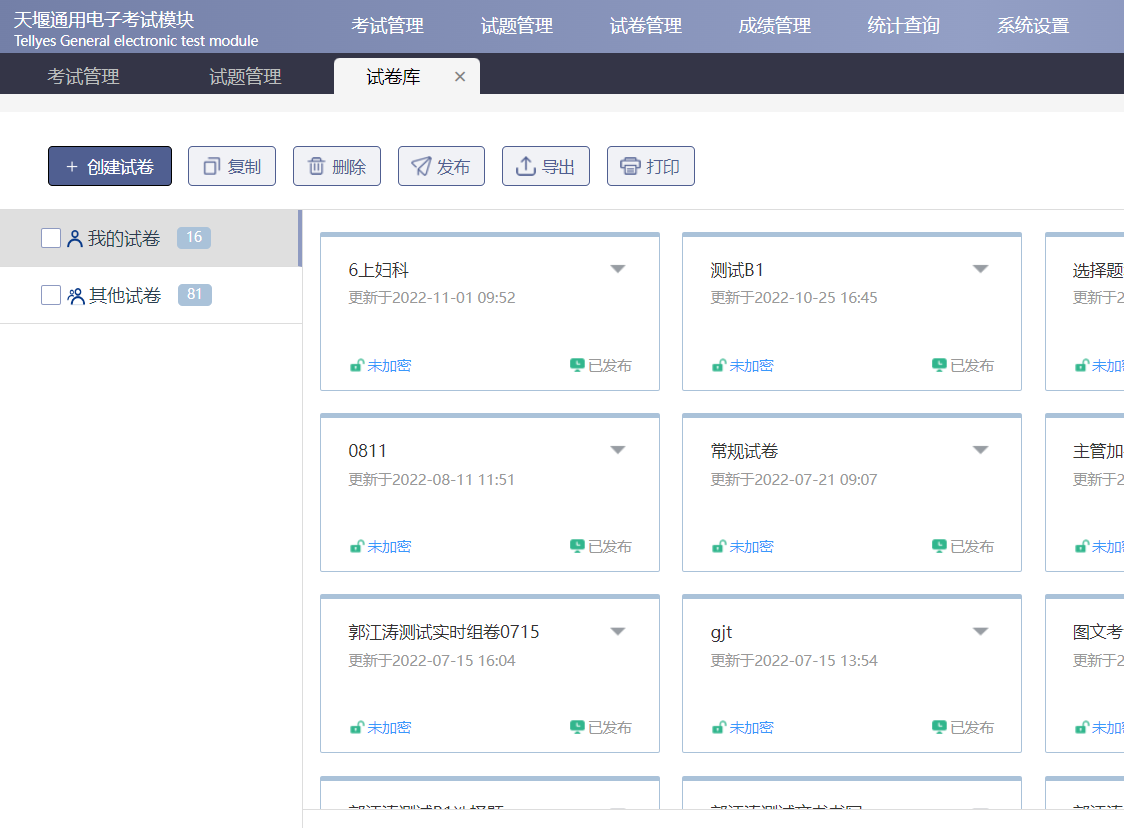Click the unlock icon on 6上妇科 card
The image size is (1124, 828).
click(356, 366)
